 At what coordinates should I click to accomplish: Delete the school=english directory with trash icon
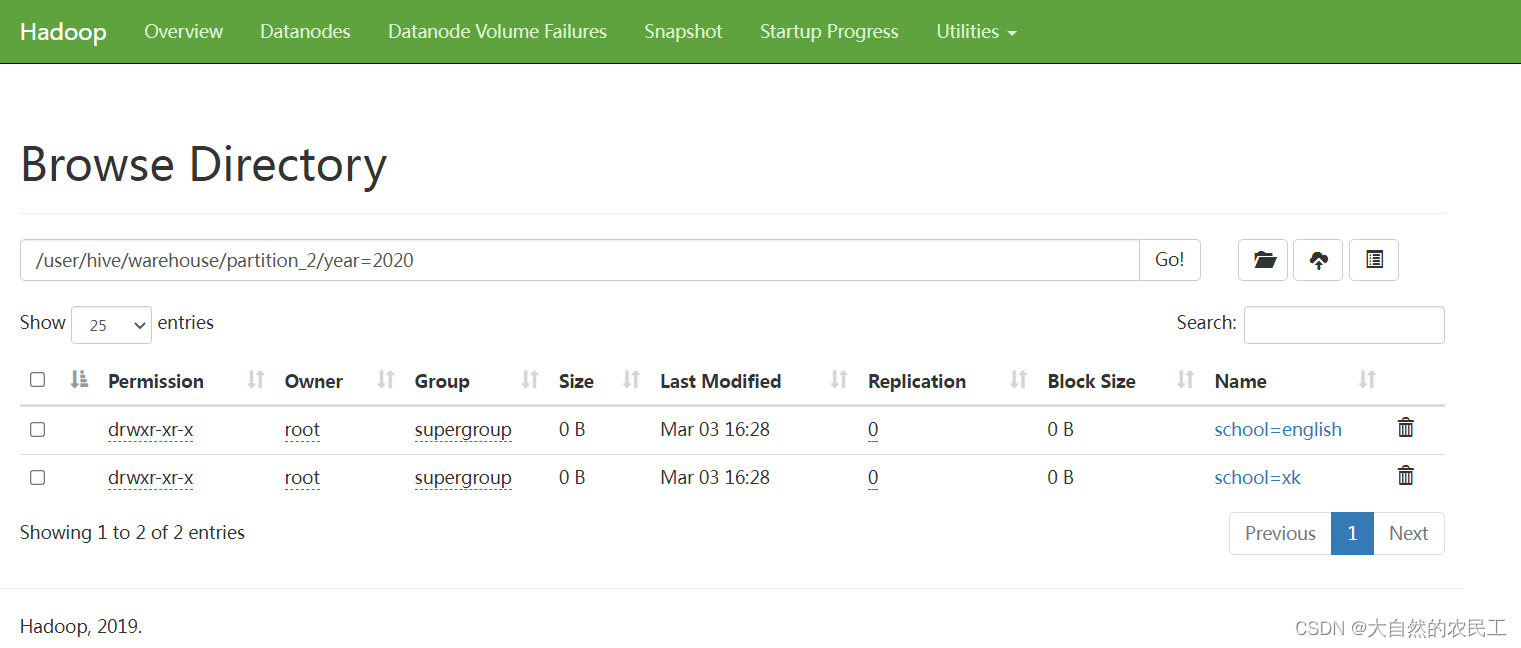[1406, 428]
